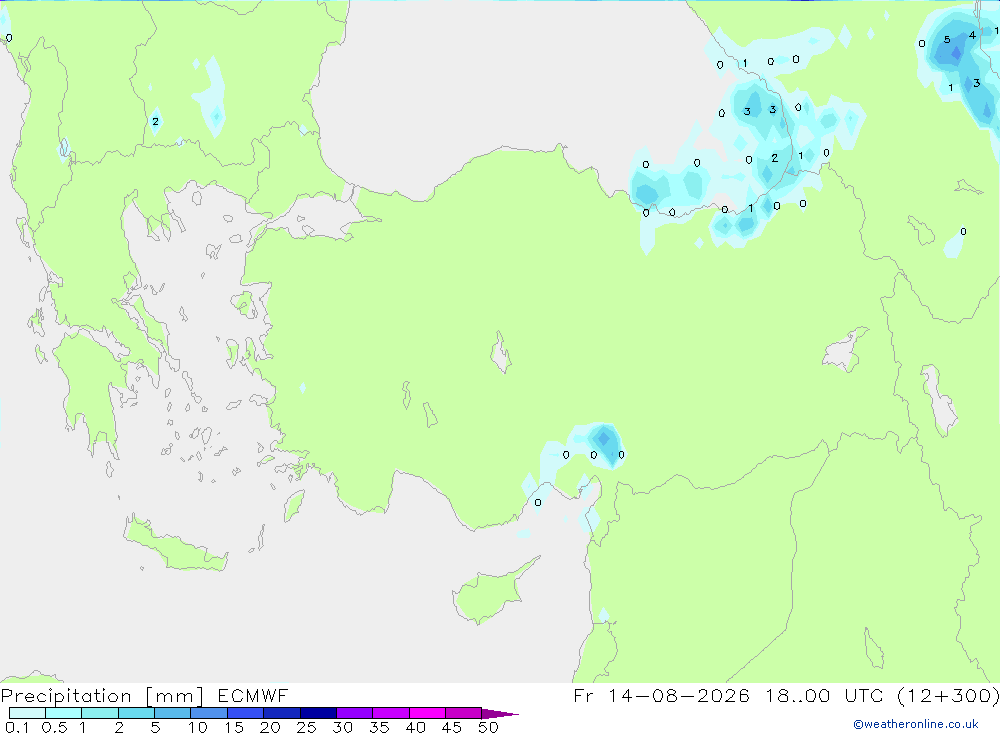Viewport: 1000px width, 733px height.
Task: Click the '[mm]' unit label
Action: (x=174, y=696)
